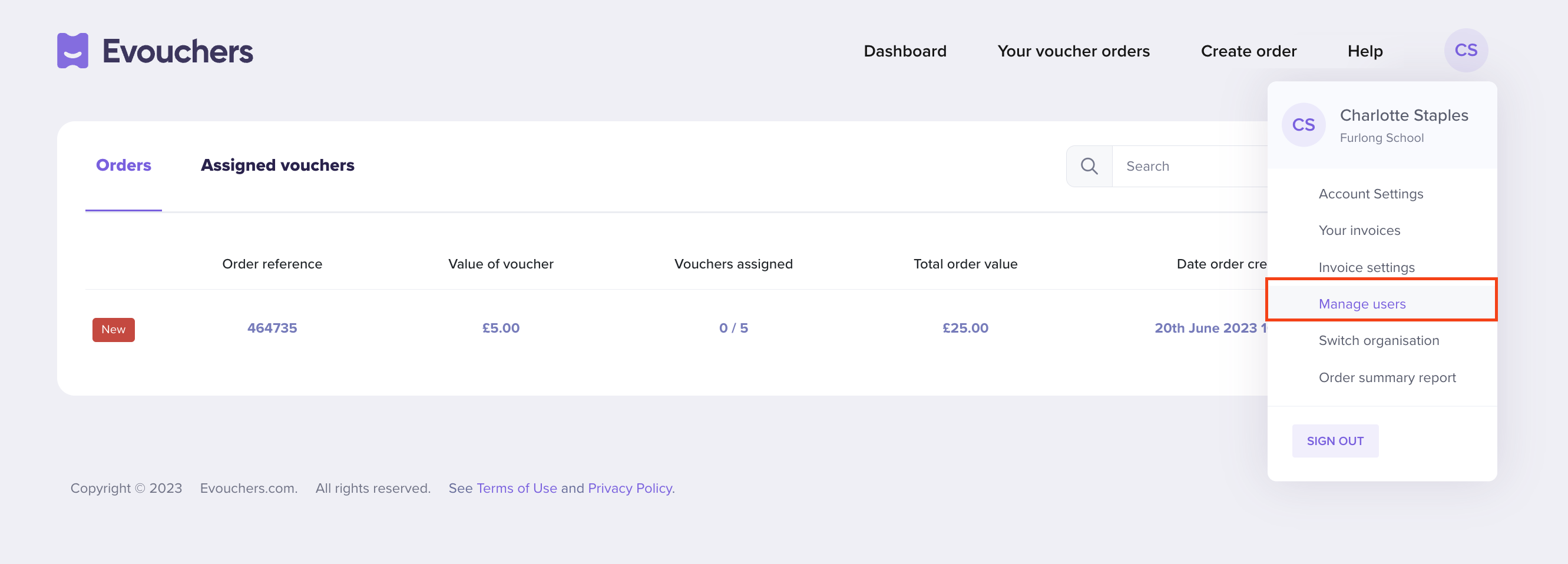
Task: Click the search magnifier icon
Action: (x=1089, y=166)
